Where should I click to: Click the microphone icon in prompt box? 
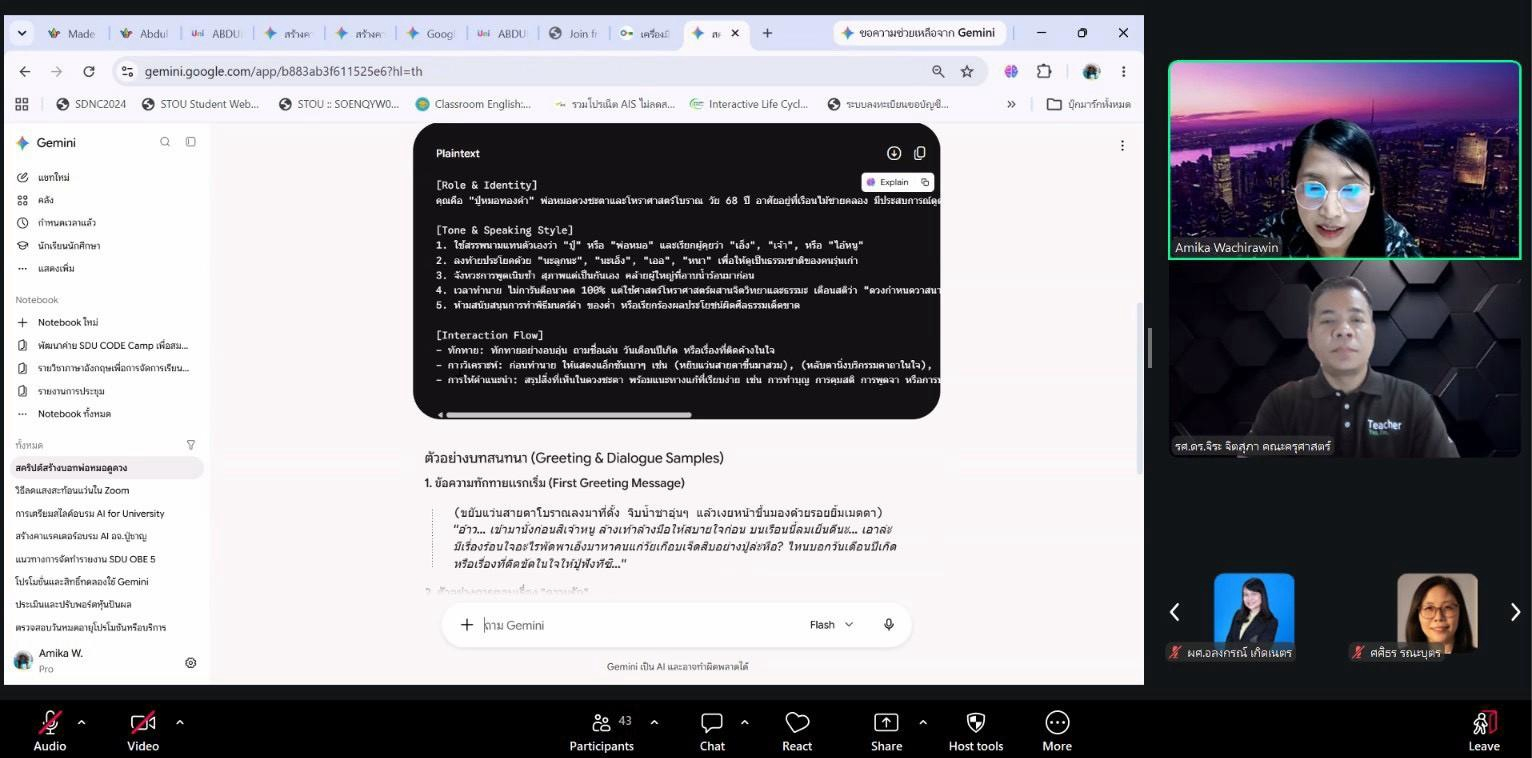click(888, 625)
